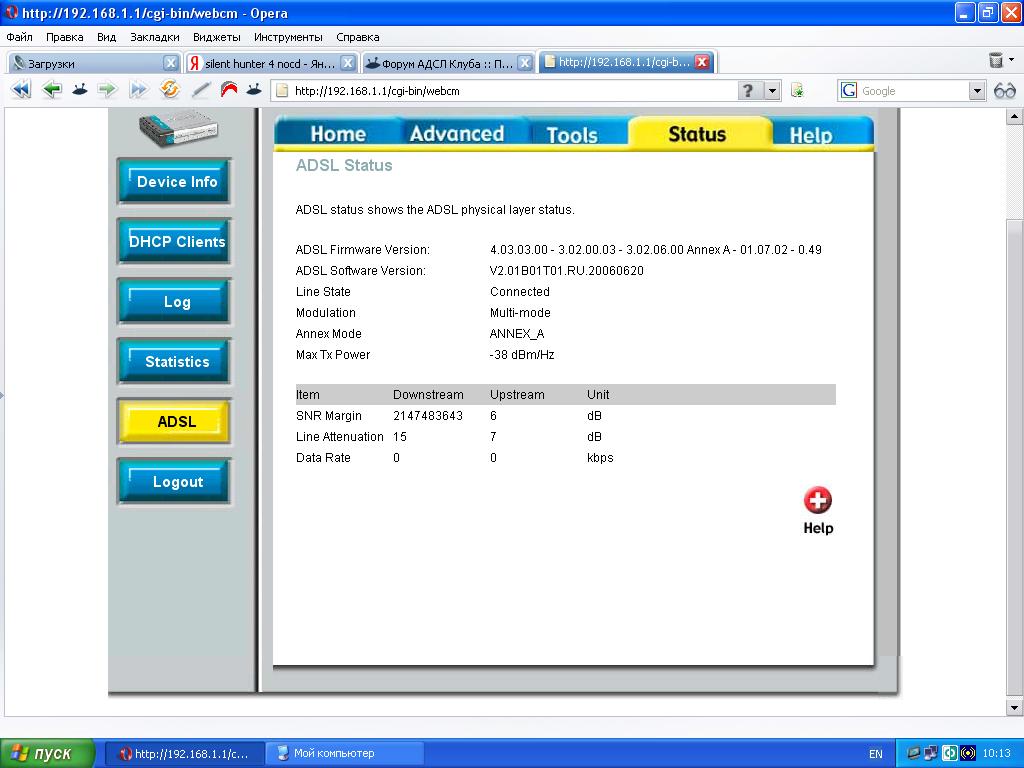Open the closed tabs trash icon

click(x=996, y=61)
